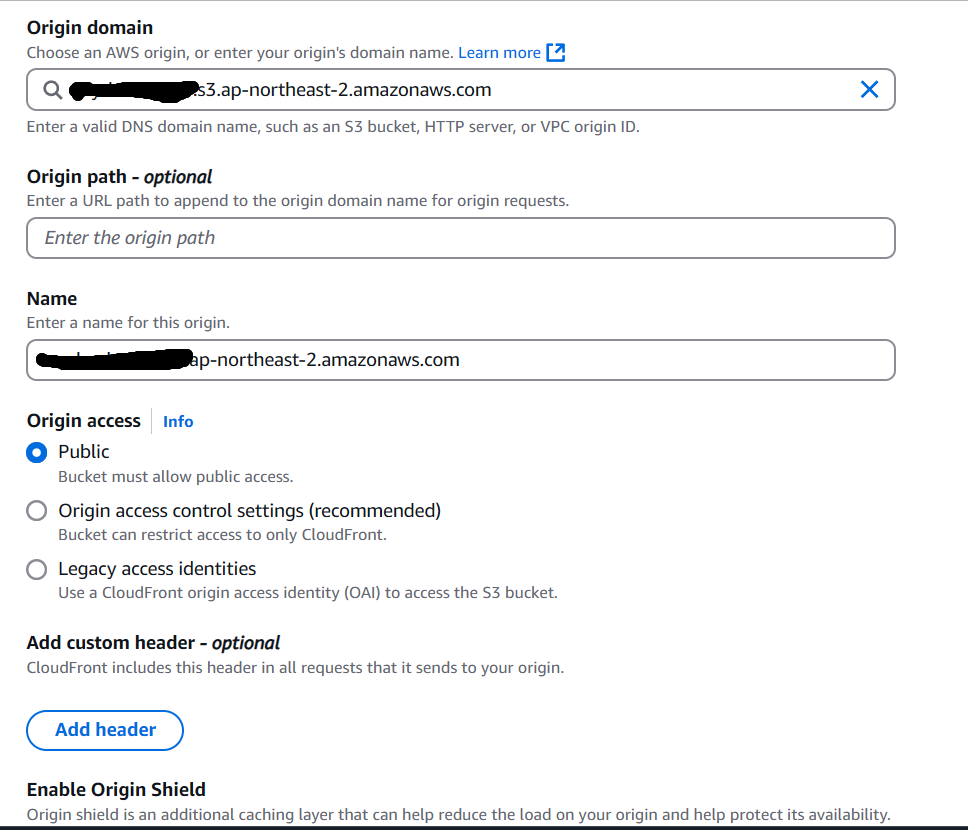Screen dimensions: 968x830
Task: Click the "Origin path - optional" field label
Action: pos(119,177)
